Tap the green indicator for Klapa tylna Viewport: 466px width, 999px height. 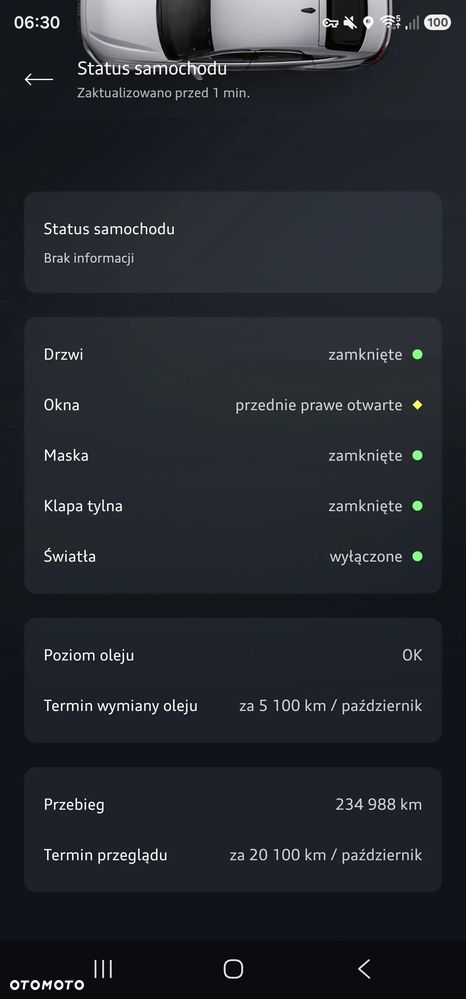418,506
